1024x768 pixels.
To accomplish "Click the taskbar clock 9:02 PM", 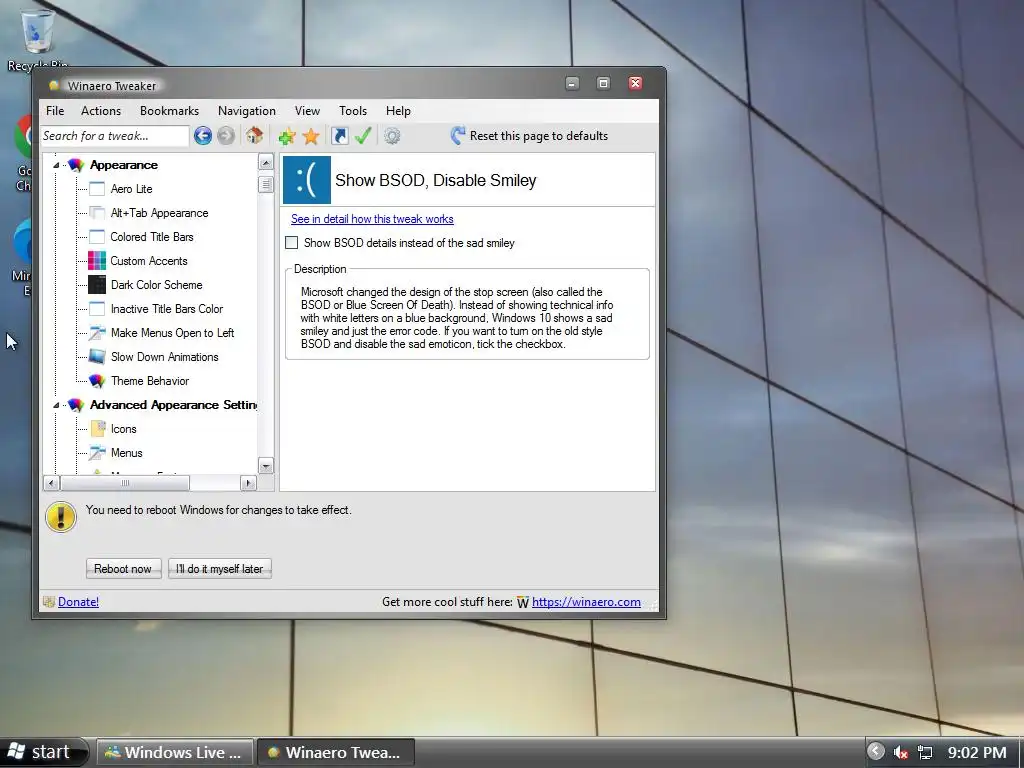I will click(976, 752).
